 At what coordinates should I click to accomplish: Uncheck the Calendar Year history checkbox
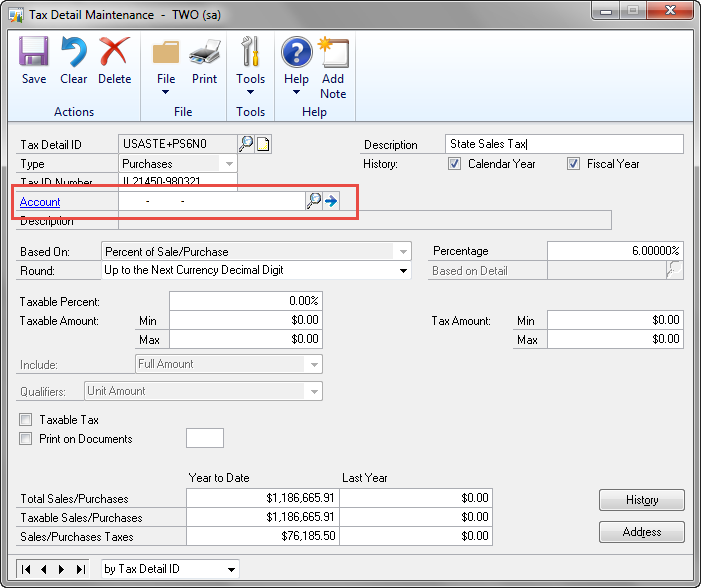tap(454, 164)
